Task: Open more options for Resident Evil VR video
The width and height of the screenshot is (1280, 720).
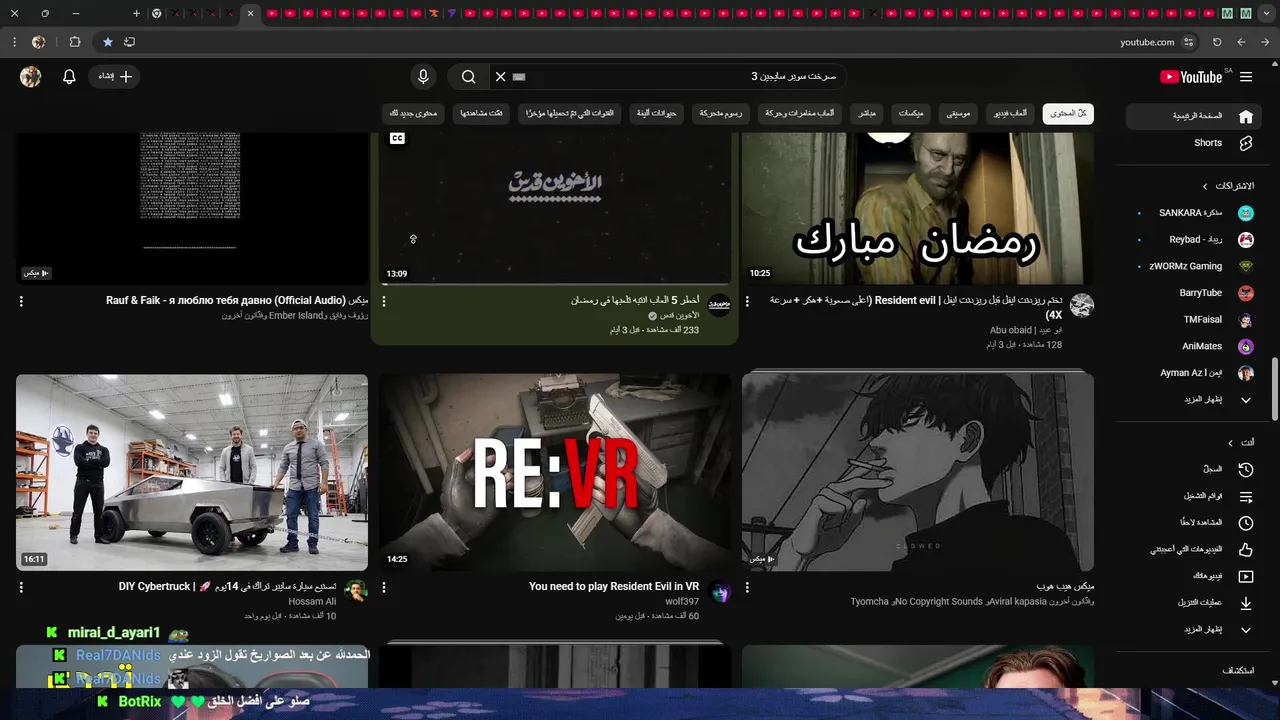Action: [384, 588]
